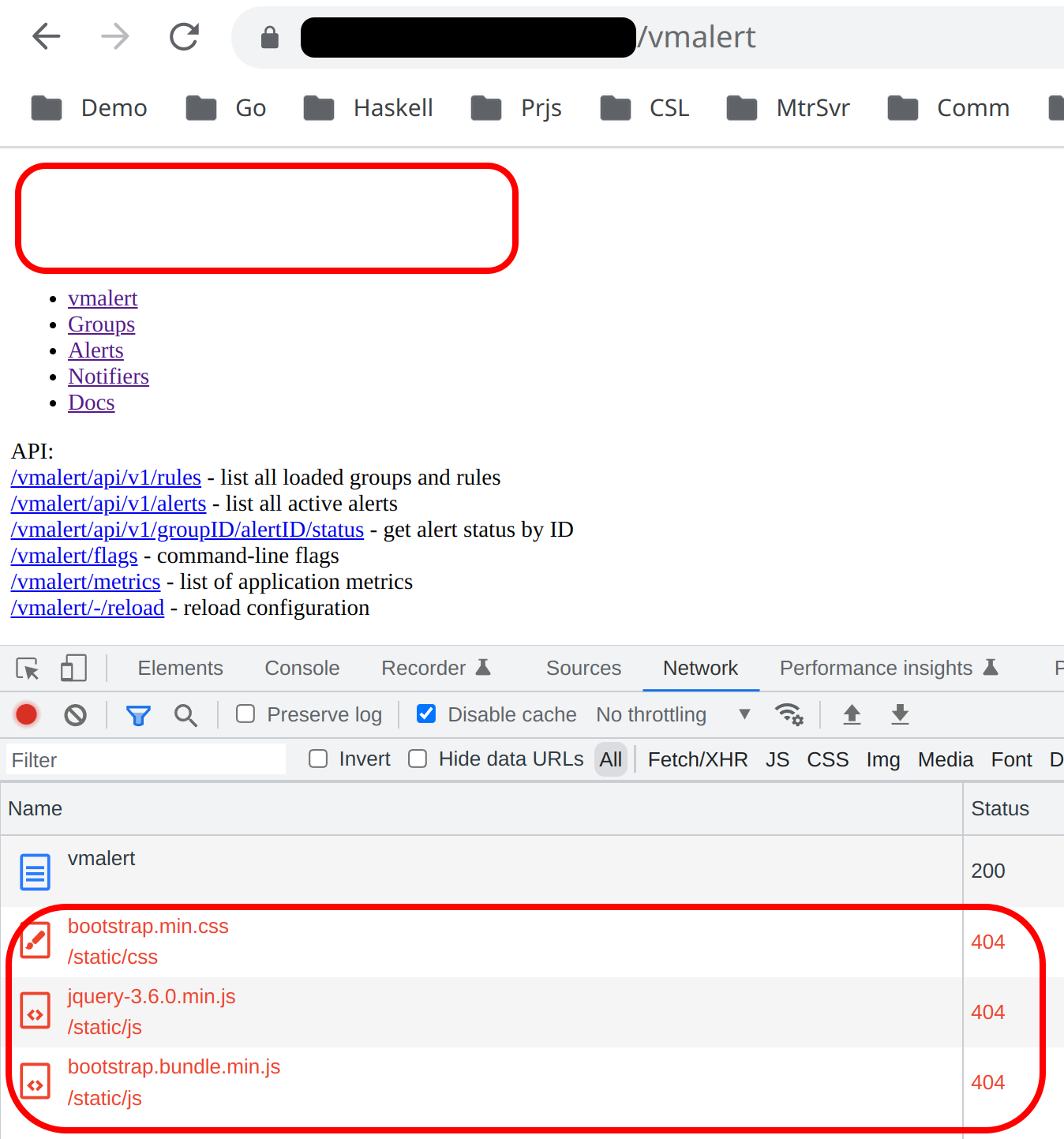Open network request search
The image size is (1064, 1139).
pyautogui.click(x=185, y=714)
